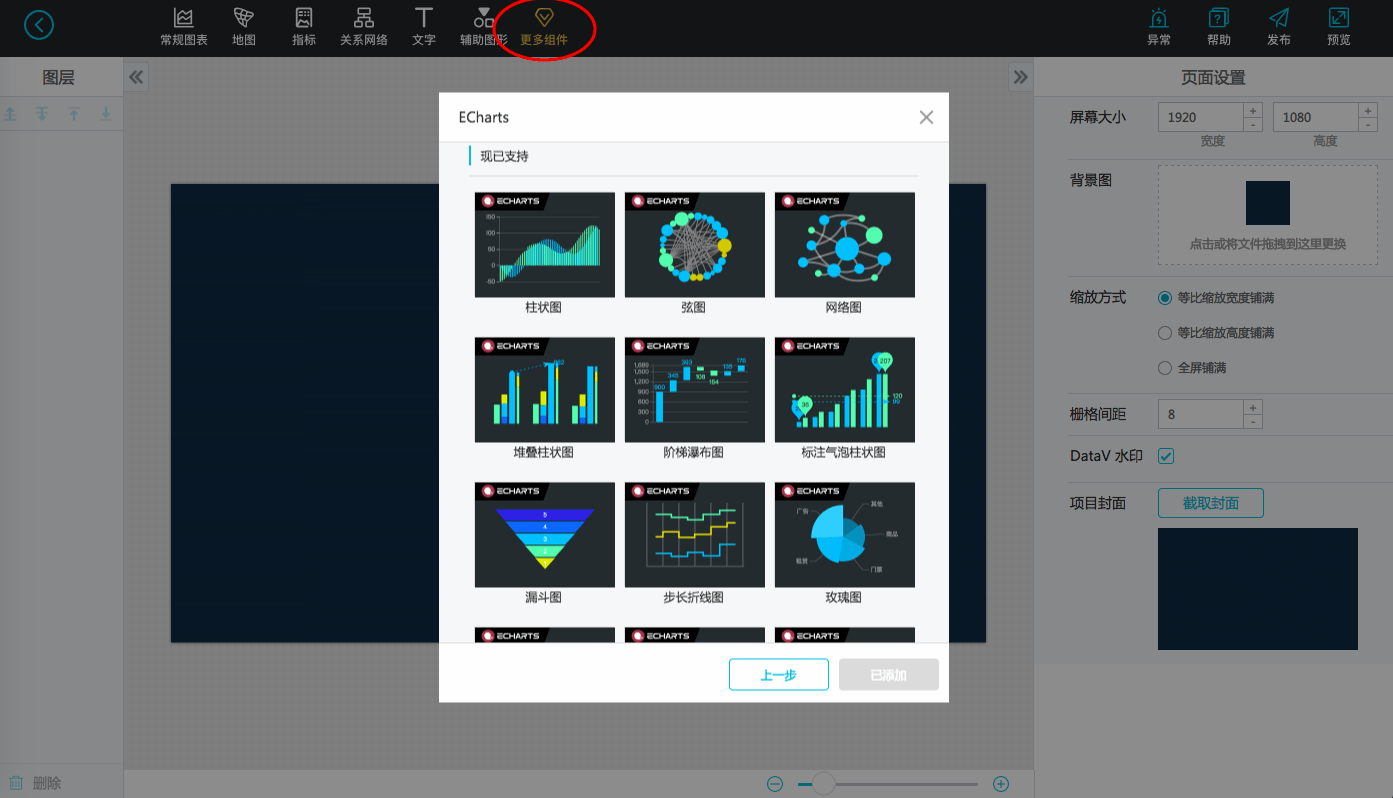
Task: Click the 宽度 width field showing 1920
Action: click(1200, 117)
